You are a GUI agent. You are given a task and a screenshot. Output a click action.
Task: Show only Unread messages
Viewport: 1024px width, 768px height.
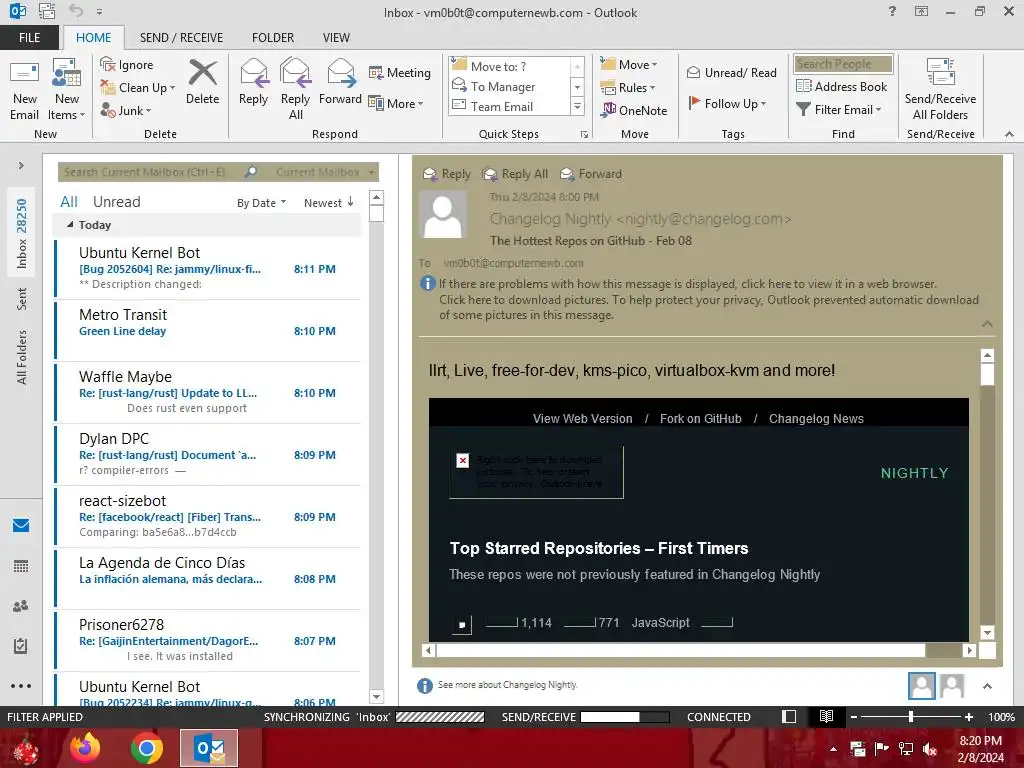coord(117,202)
